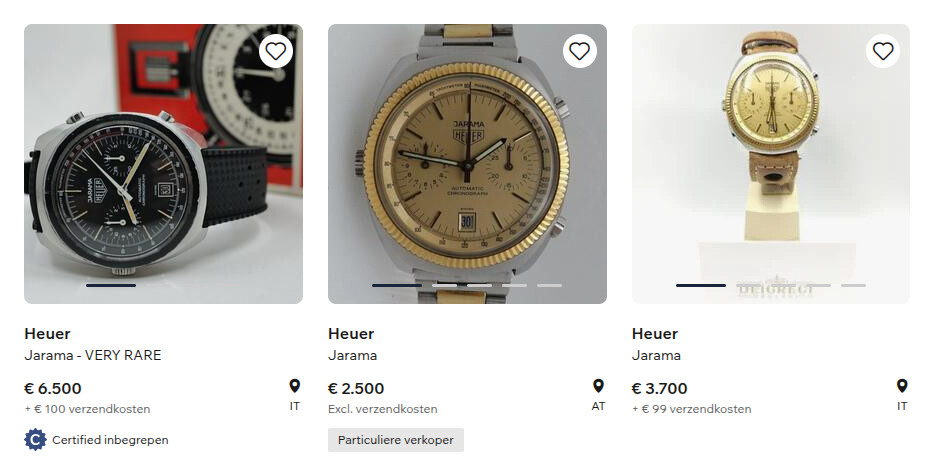Open the gold-bezel Jarama close-up photo

tap(467, 164)
